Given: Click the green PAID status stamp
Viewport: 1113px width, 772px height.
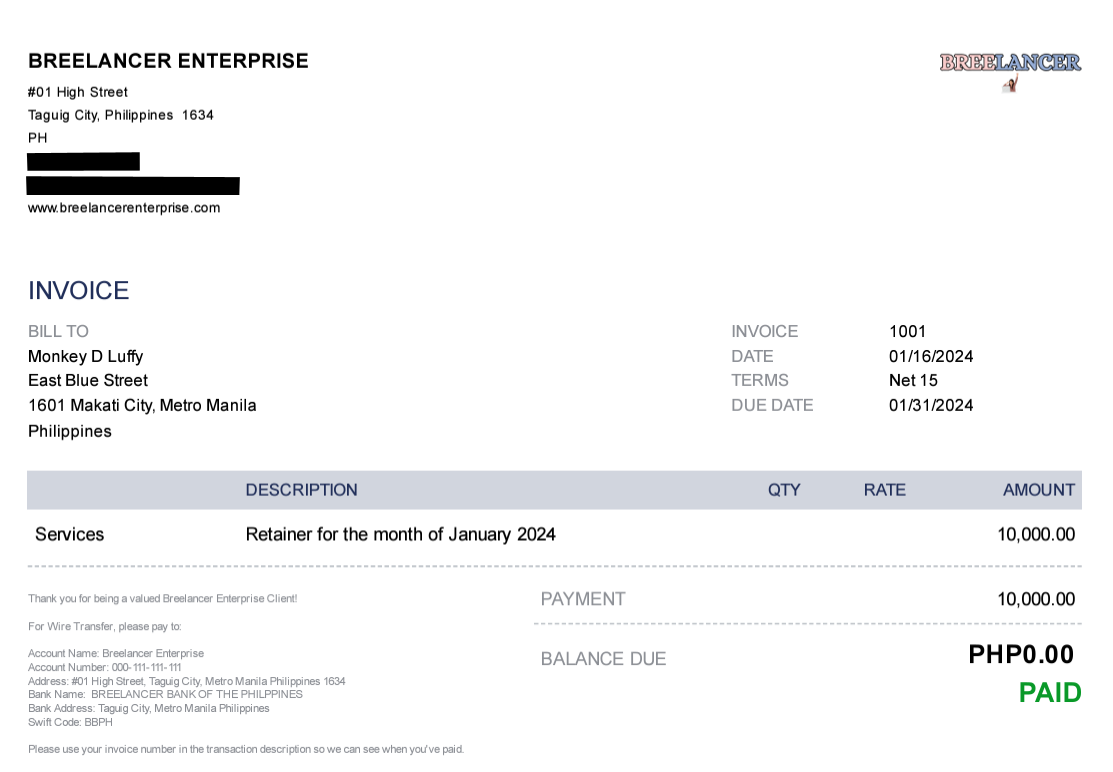Looking at the screenshot, I should [x=1049, y=692].
